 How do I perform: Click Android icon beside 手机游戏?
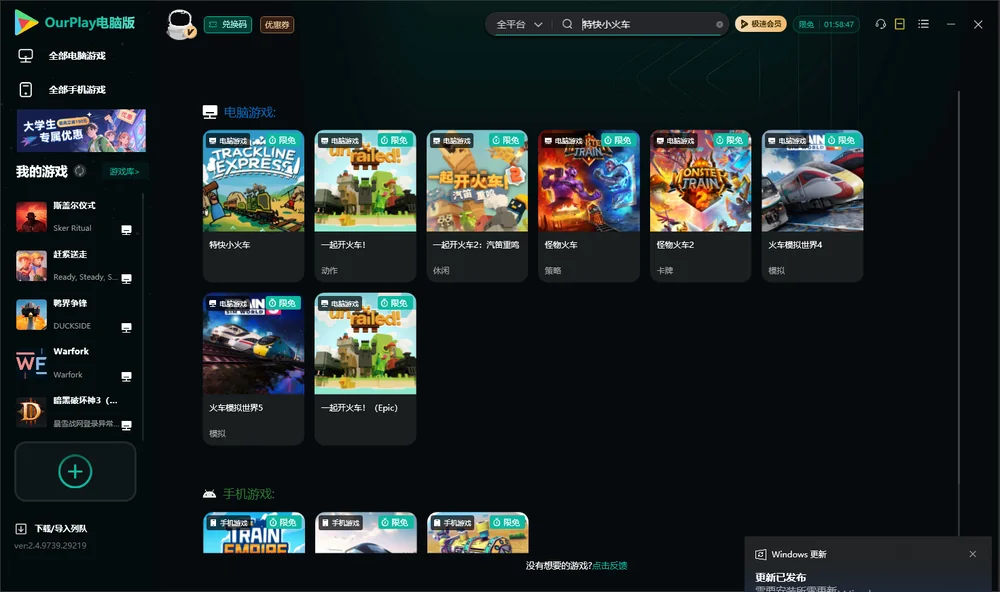pyautogui.click(x=209, y=494)
